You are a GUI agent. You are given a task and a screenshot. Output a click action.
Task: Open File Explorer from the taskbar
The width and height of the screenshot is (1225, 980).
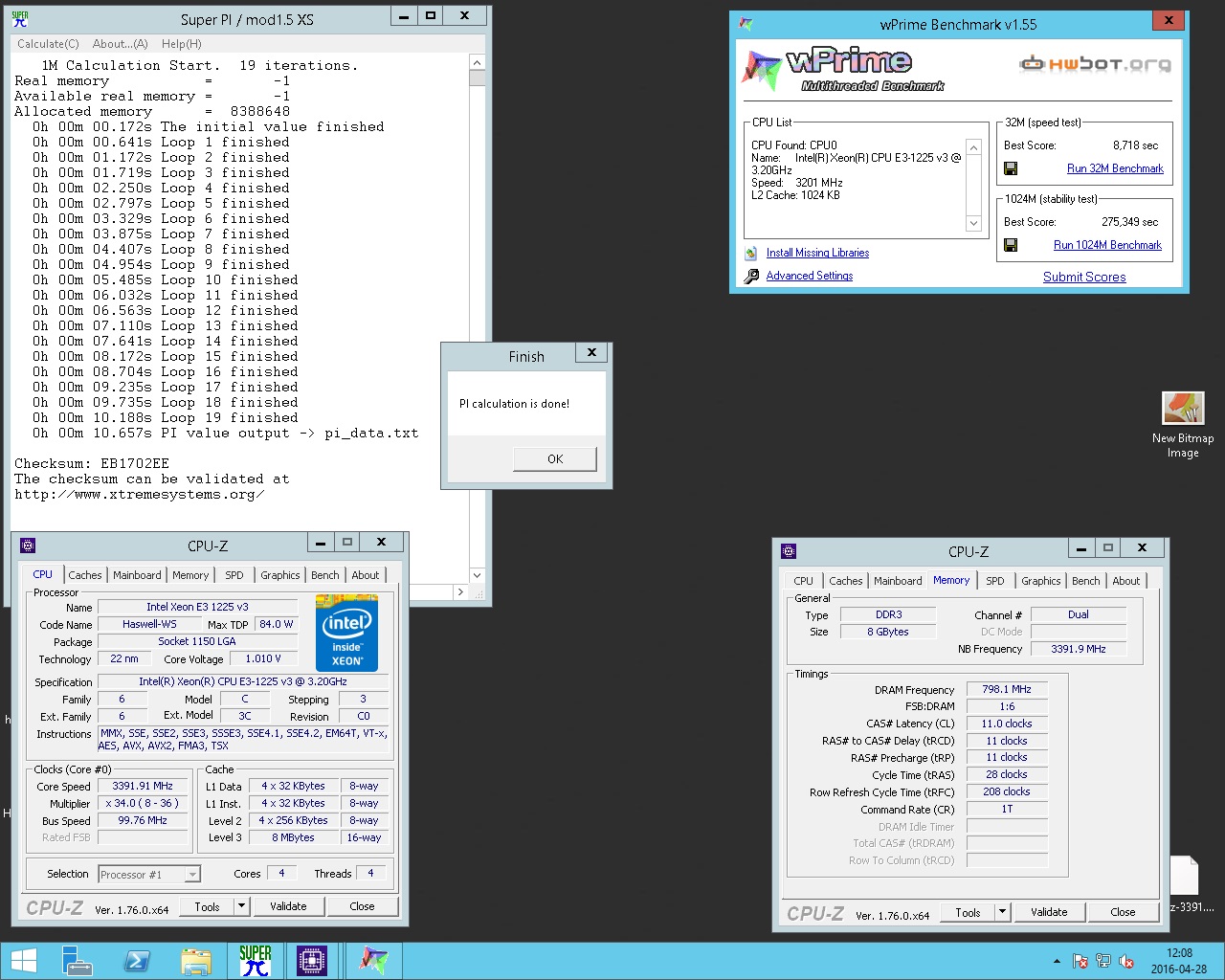tap(196, 961)
